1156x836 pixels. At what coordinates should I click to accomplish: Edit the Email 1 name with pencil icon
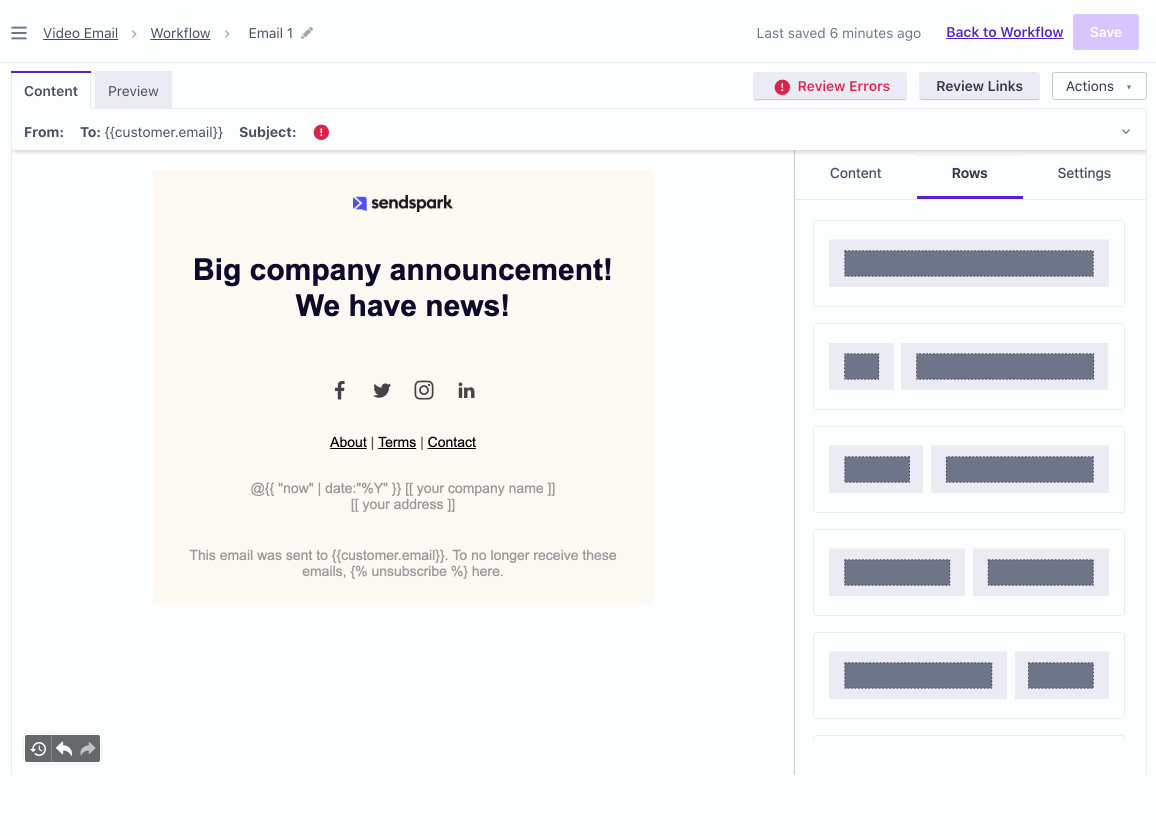tap(307, 33)
